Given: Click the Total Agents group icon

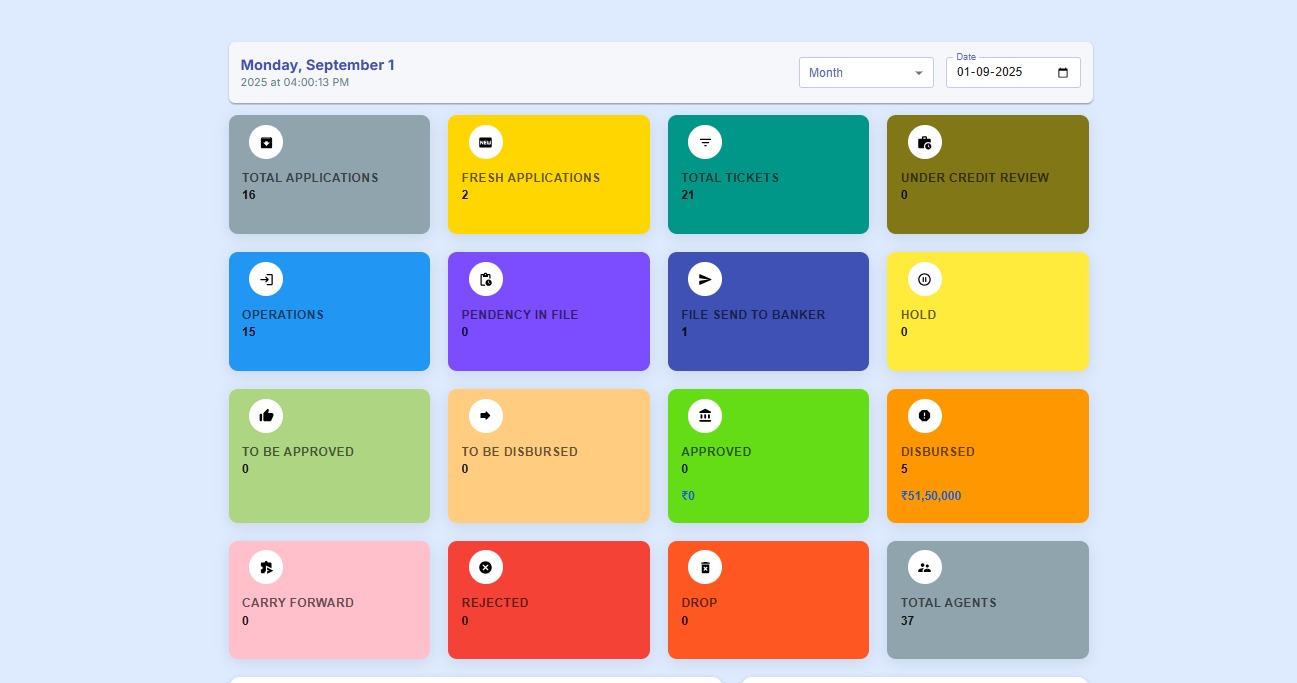Looking at the screenshot, I should tap(925, 567).
